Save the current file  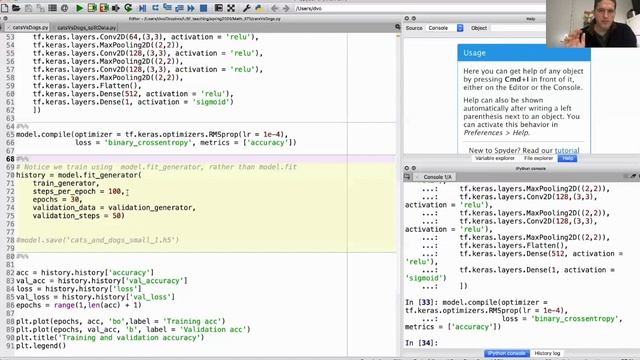(x=29, y=8)
